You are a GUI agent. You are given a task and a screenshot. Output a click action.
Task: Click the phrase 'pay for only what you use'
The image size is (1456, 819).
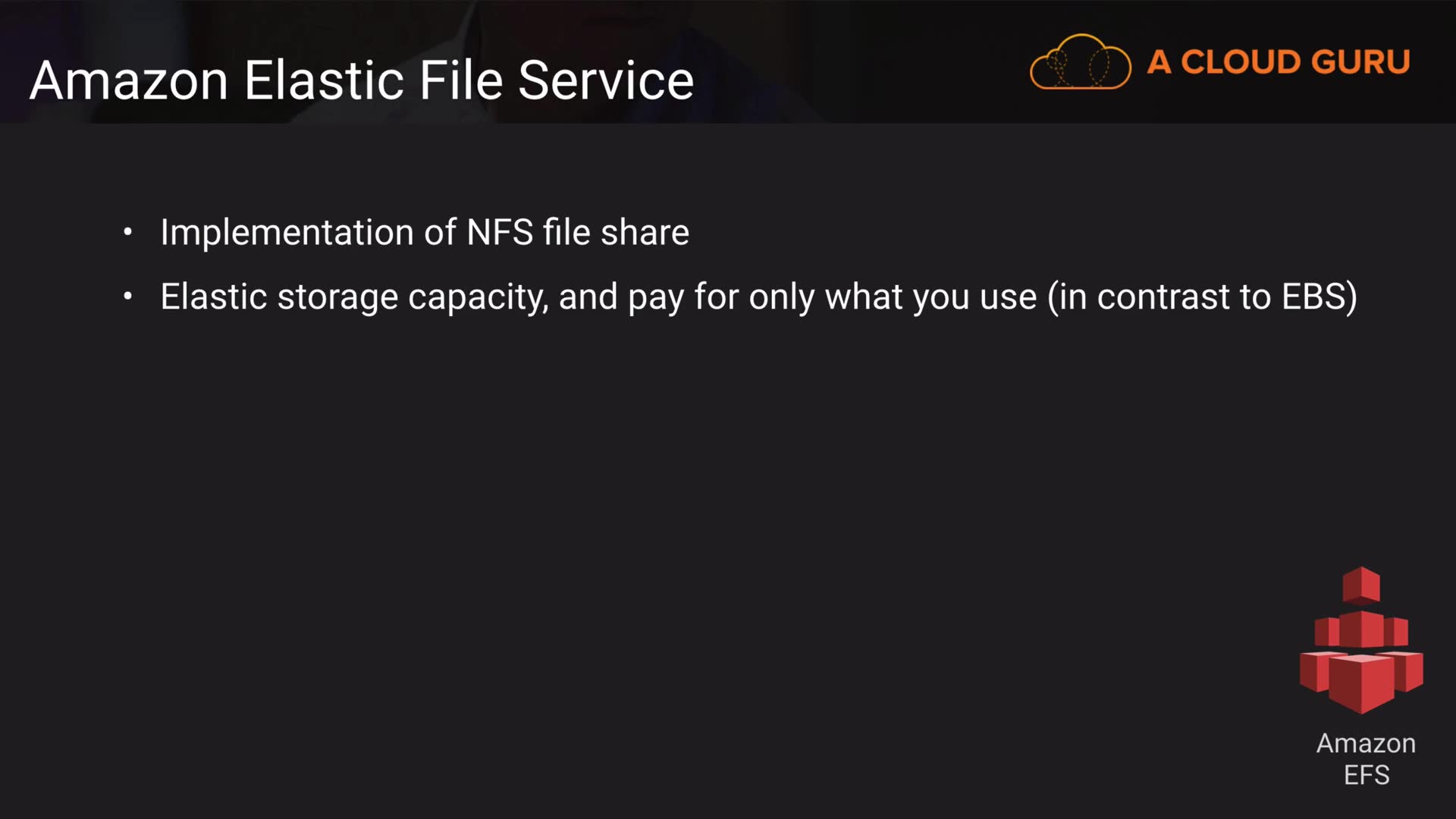pyautogui.click(x=832, y=297)
